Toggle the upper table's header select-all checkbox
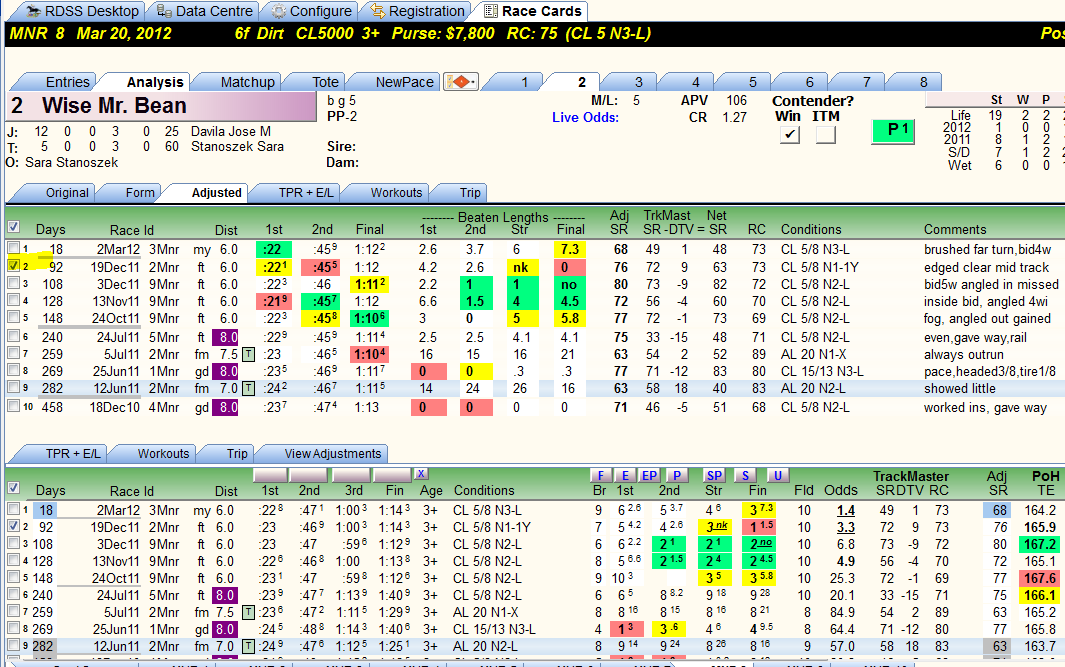Viewport: 1065px width, 667px height. coord(14,227)
